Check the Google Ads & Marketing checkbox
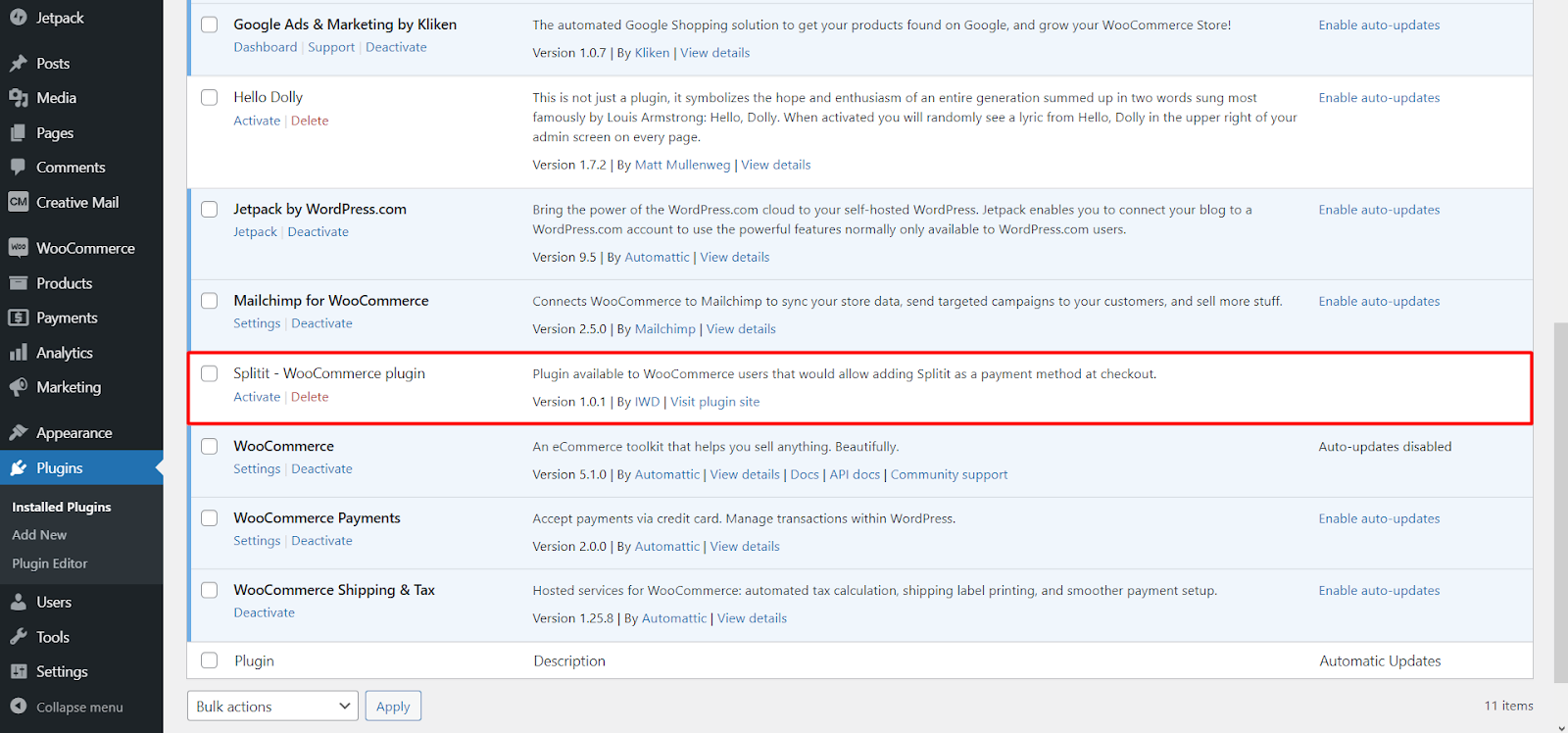 pyautogui.click(x=210, y=24)
